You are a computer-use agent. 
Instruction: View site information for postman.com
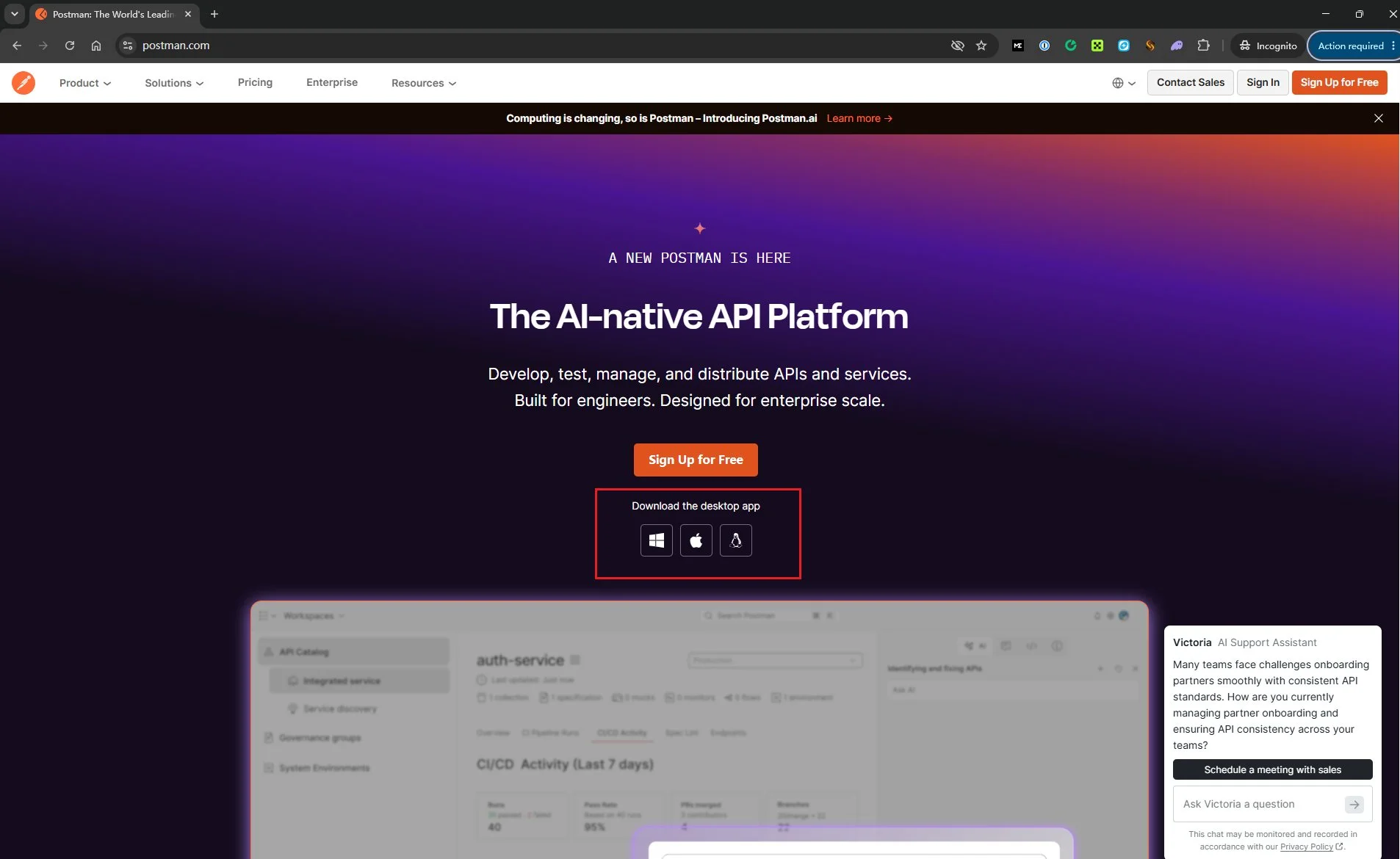coord(128,46)
